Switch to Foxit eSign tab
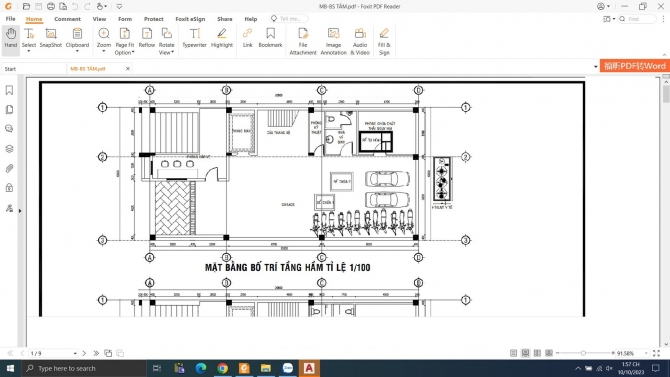 click(x=190, y=19)
